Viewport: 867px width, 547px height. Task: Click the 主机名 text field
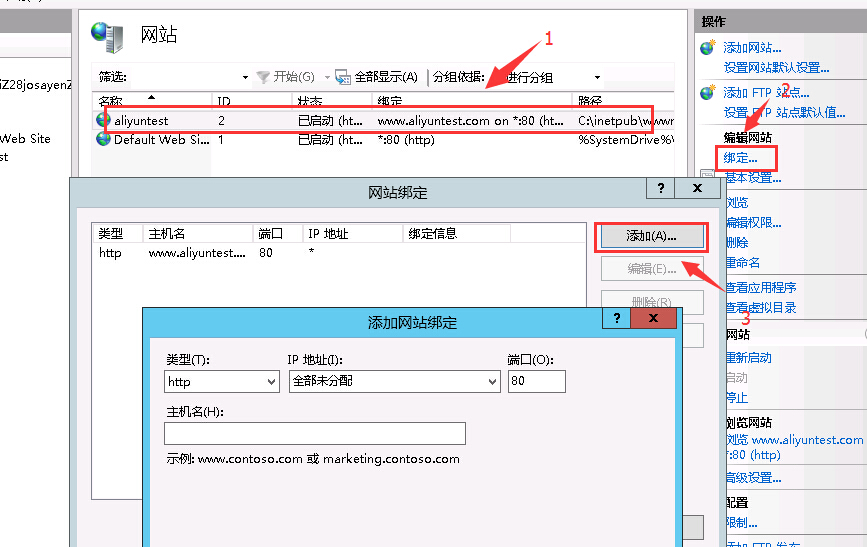coord(315,433)
